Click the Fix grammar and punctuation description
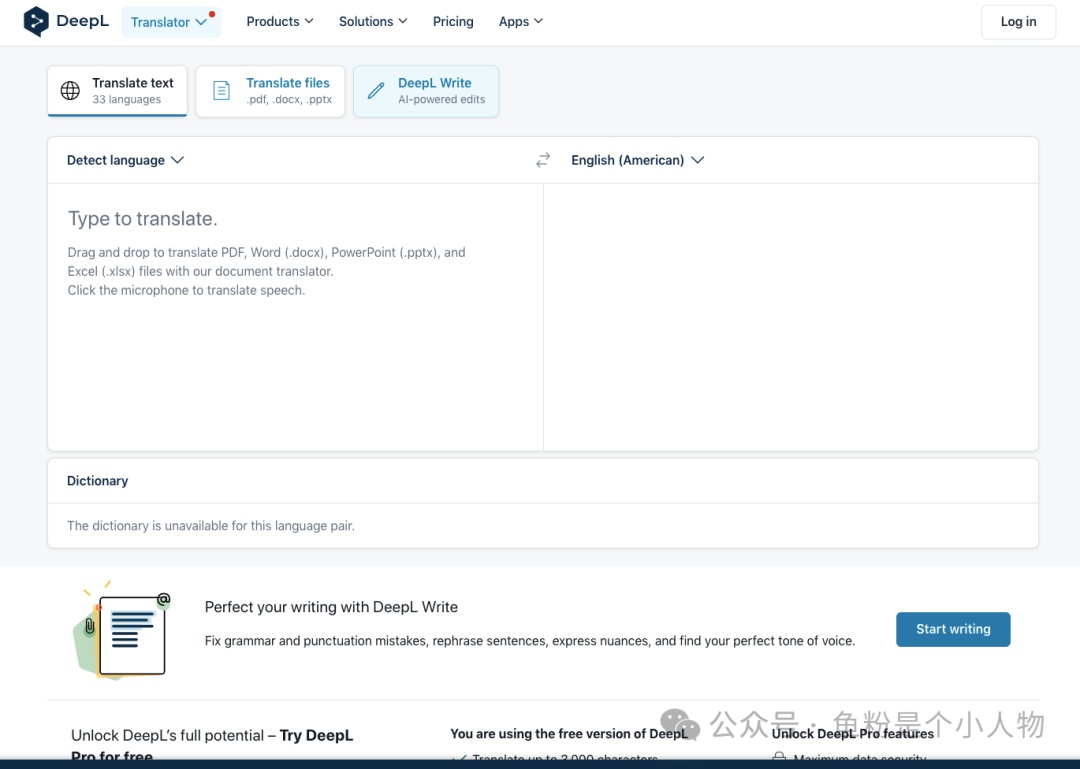The height and width of the screenshot is (769, 1080). (530, 641)
